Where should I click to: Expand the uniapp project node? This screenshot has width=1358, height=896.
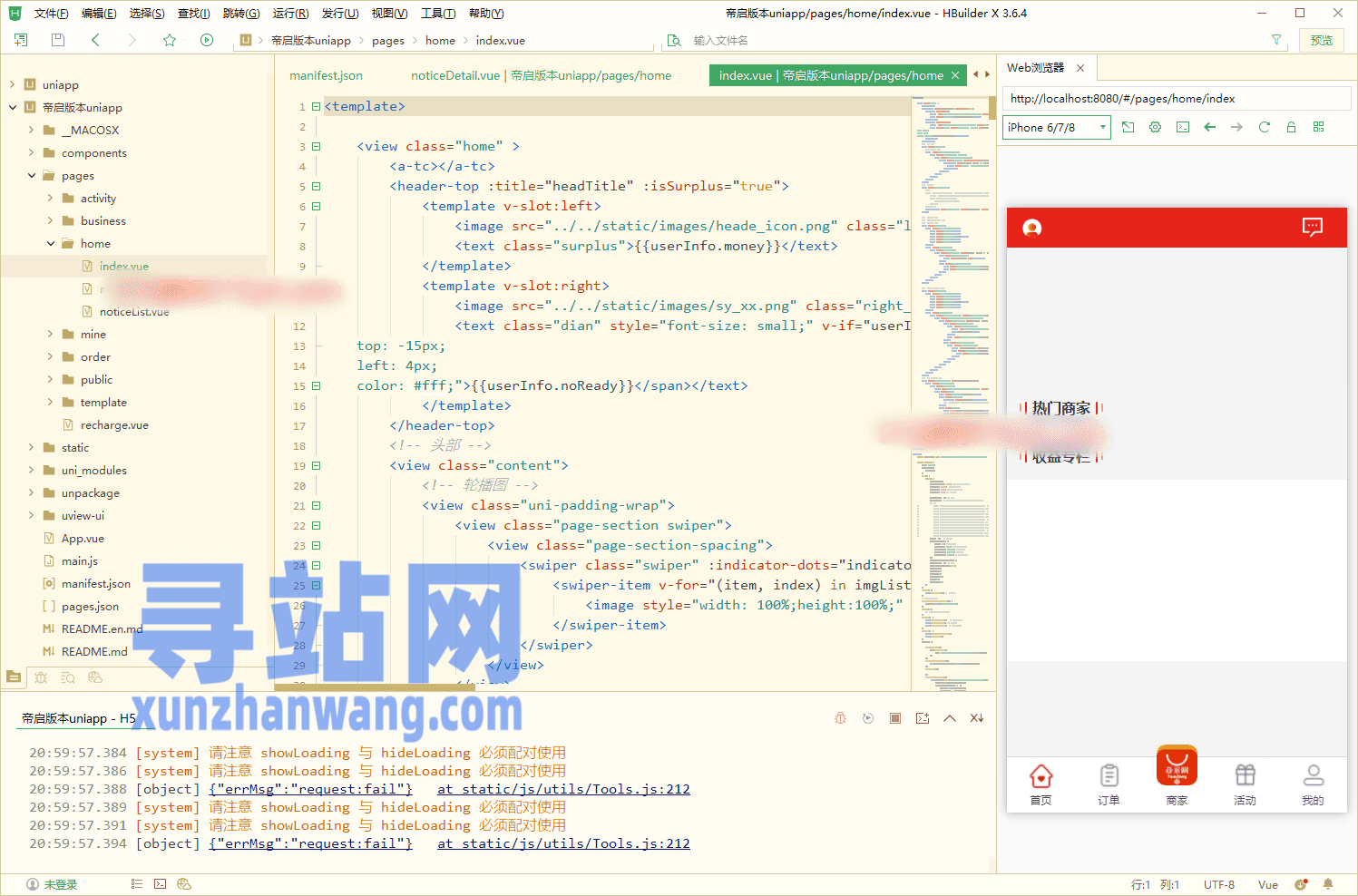point(13,84)
